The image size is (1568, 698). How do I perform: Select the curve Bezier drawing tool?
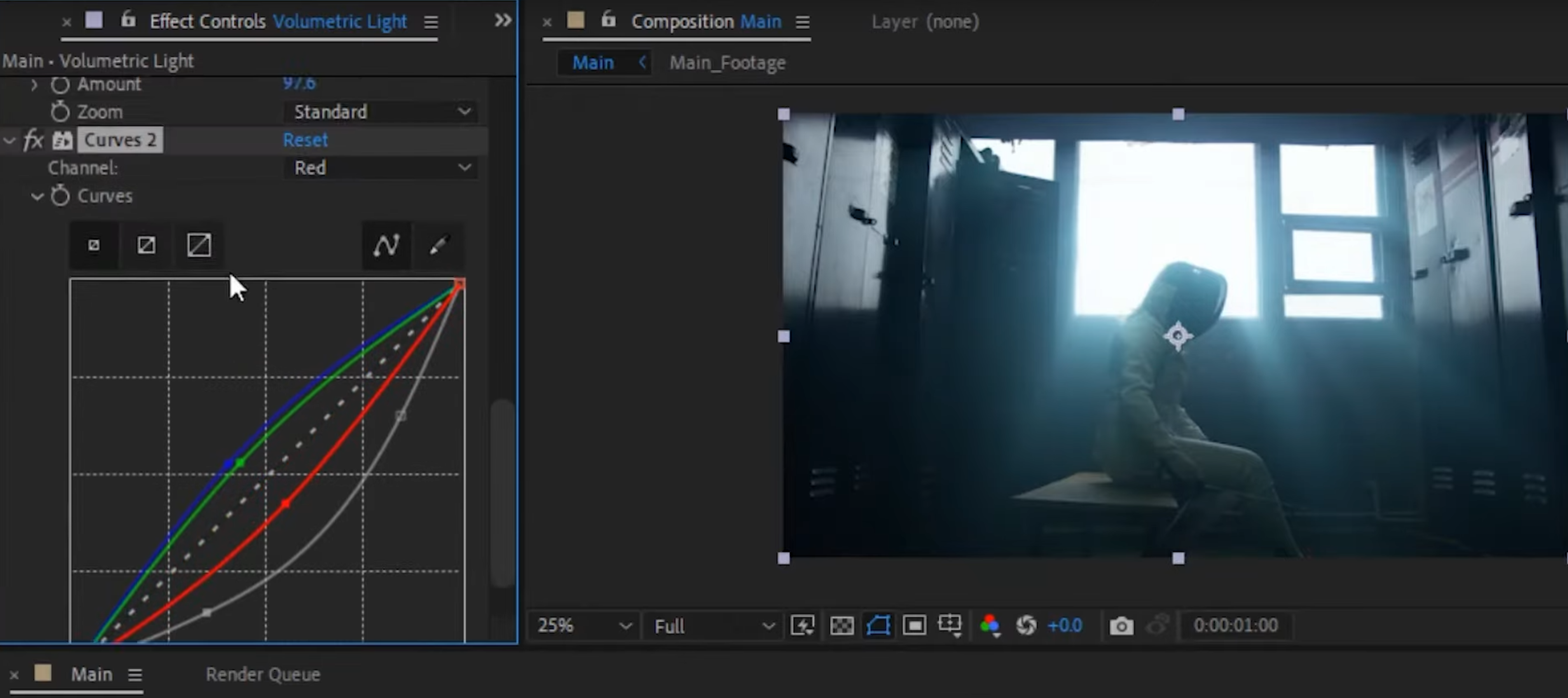pyautogui.click(x=386, y=245)
